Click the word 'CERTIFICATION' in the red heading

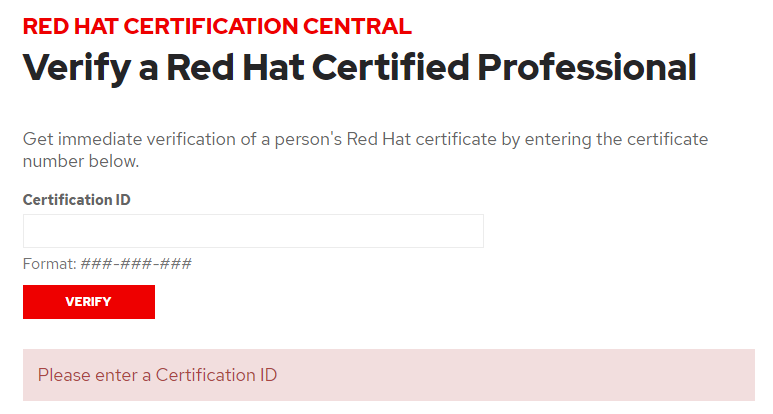211,27
